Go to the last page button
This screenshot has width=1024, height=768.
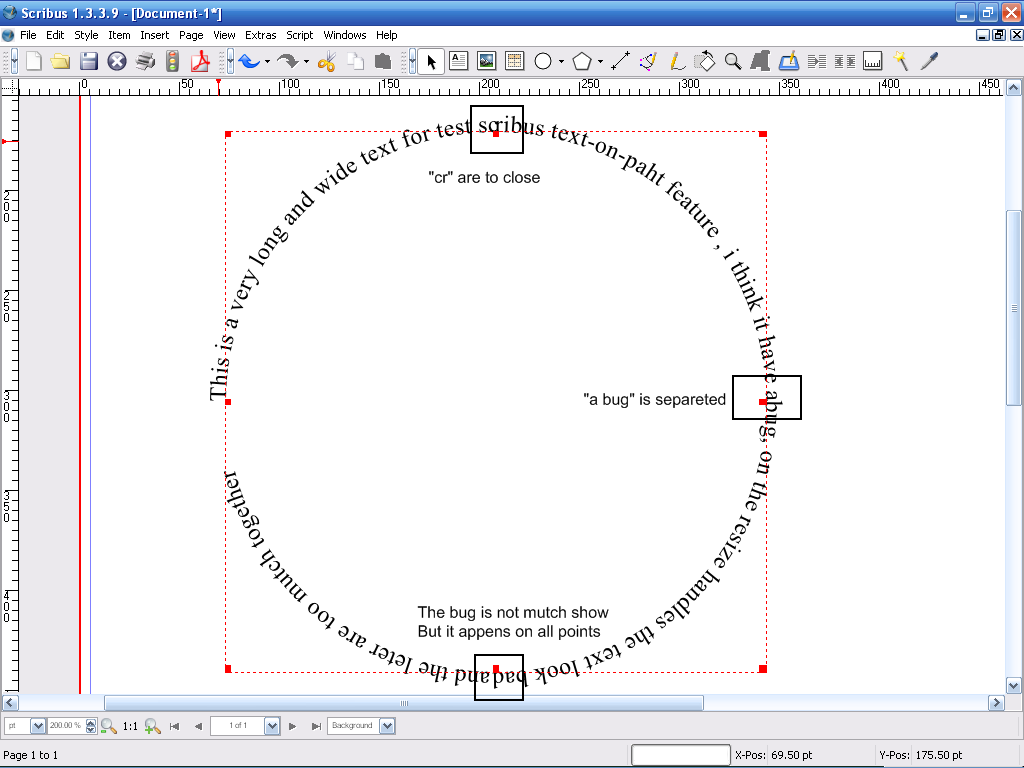316,726
